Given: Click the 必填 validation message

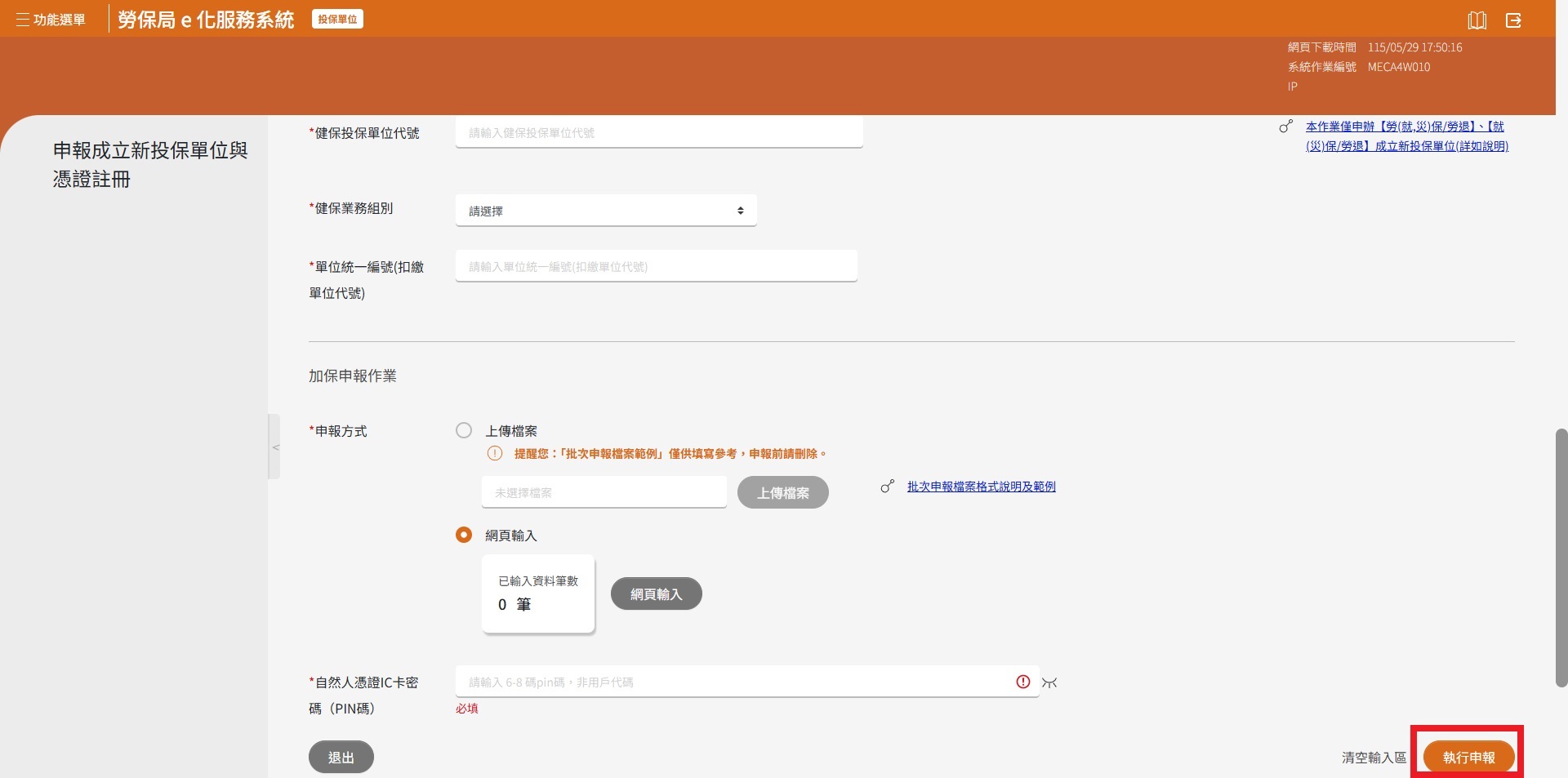Looking at the screenshot, I should coord(467,709).
